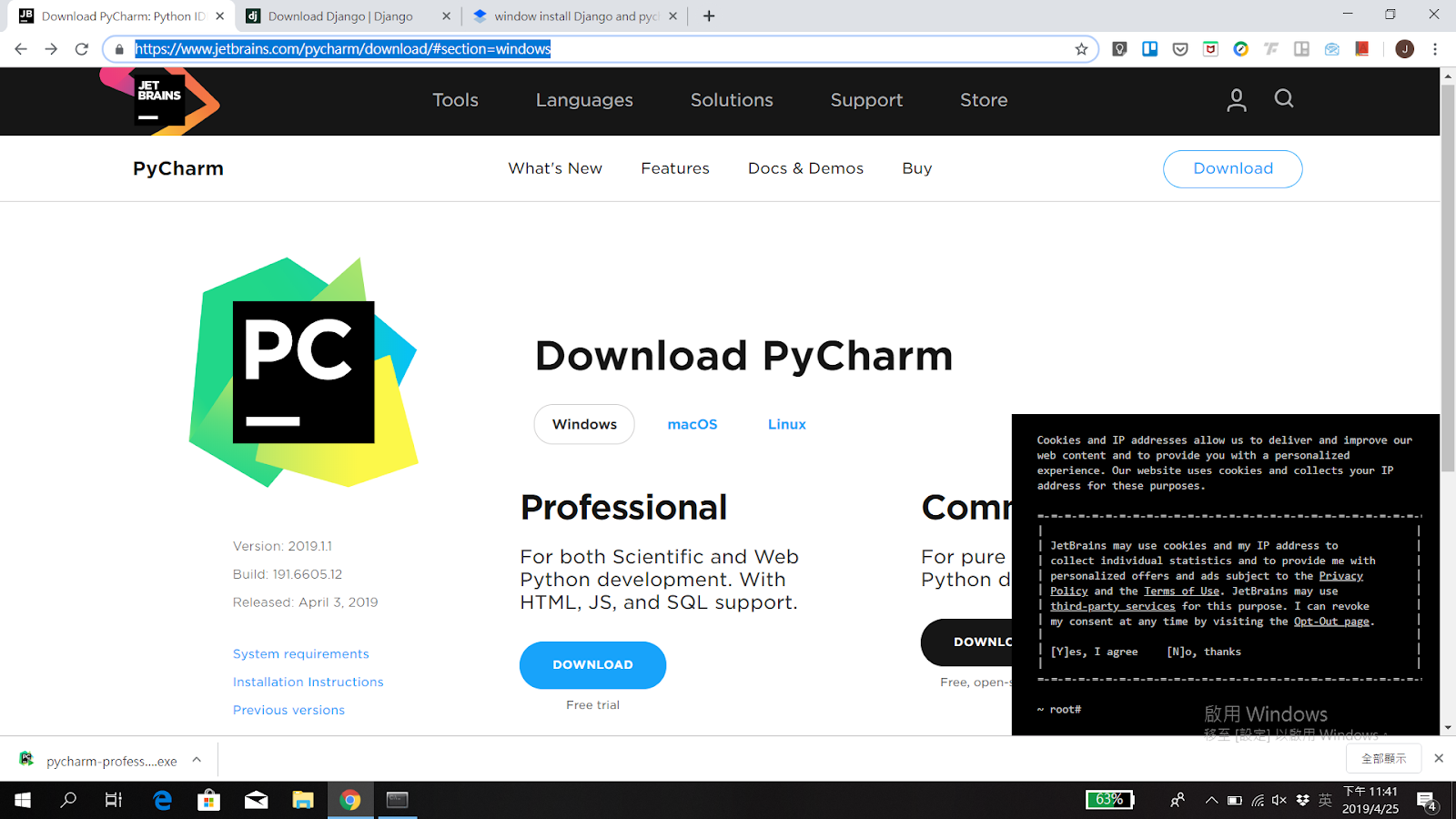Open the Wi-Fi network tray icon

(1258, 800)
